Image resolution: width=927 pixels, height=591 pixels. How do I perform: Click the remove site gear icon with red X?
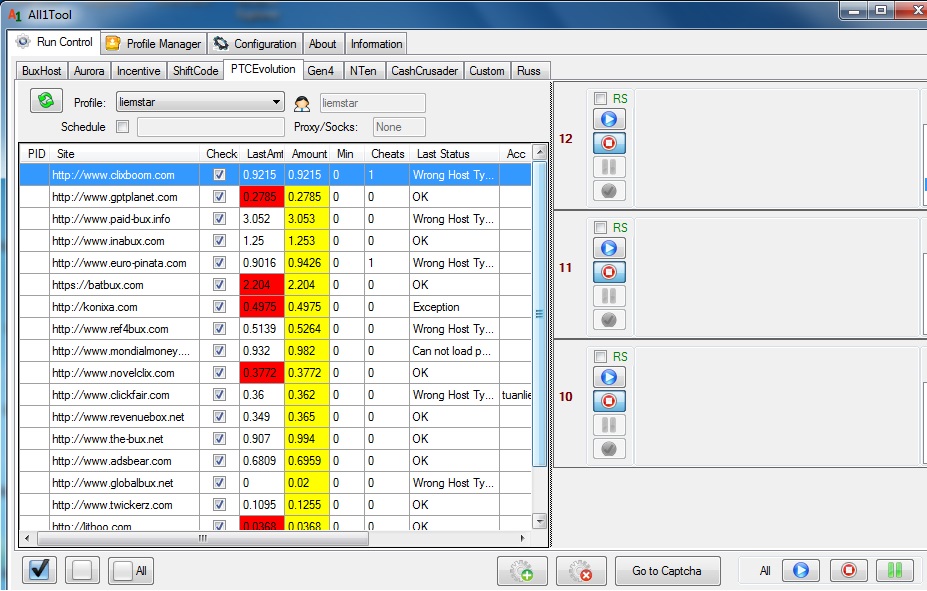[581, 571]
